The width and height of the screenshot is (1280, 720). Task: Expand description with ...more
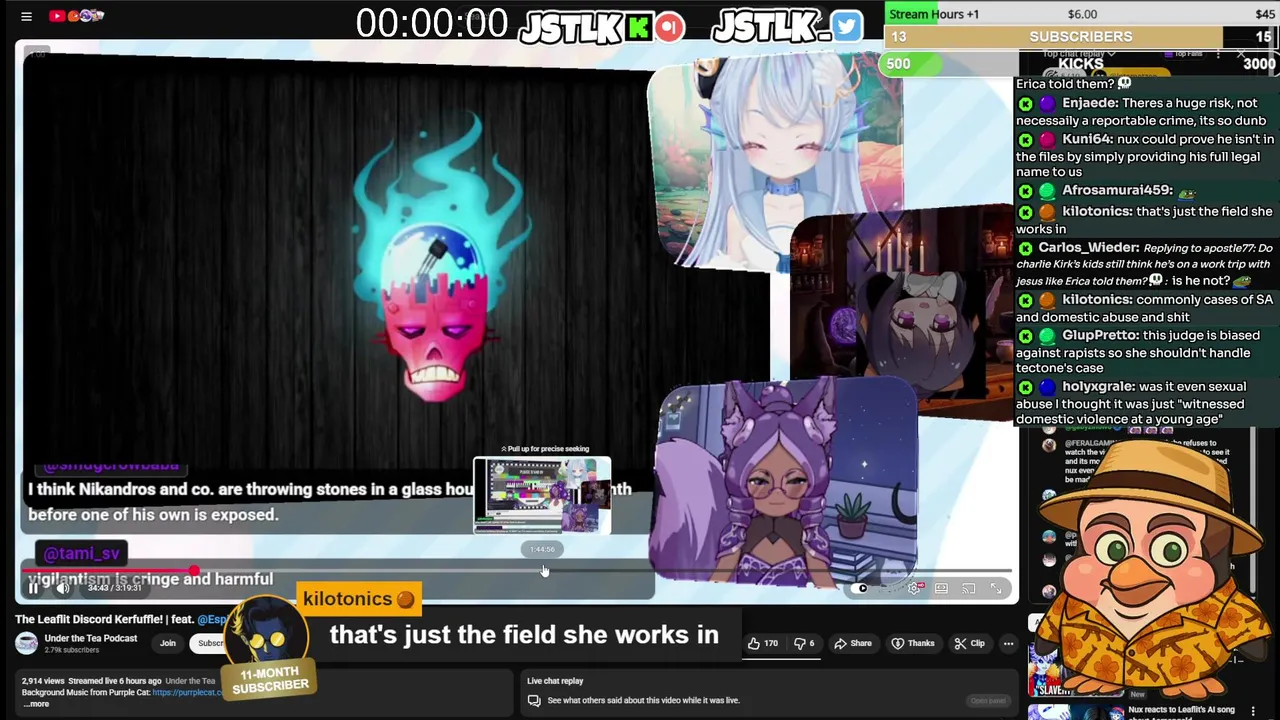tap(36, 704)
